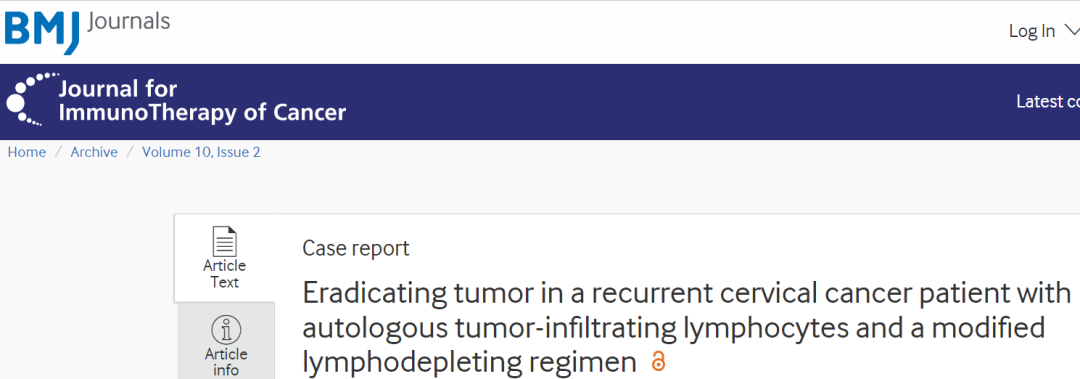
Task: Open the Archive breadcrumb link
Action: point(94,152)
